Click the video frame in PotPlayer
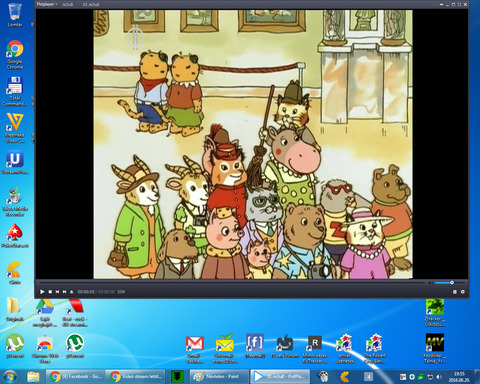Image resolution: width=480 pixels, height=384 pixels. point(253,144)
